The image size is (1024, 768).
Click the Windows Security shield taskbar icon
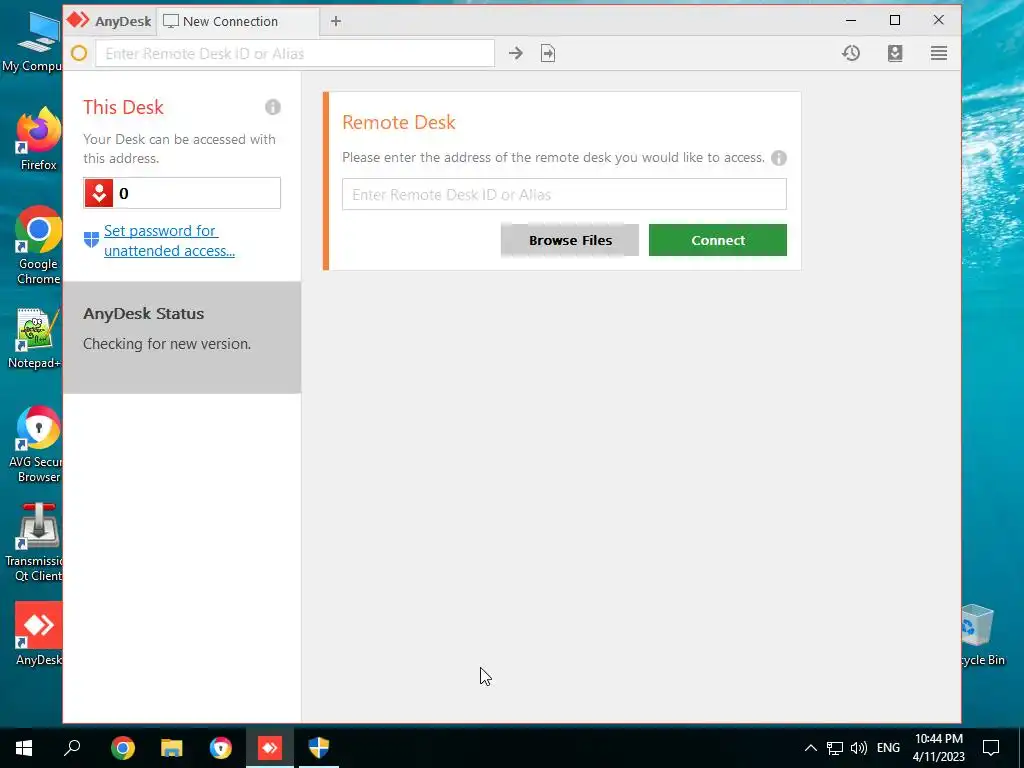tap(319, 748)
